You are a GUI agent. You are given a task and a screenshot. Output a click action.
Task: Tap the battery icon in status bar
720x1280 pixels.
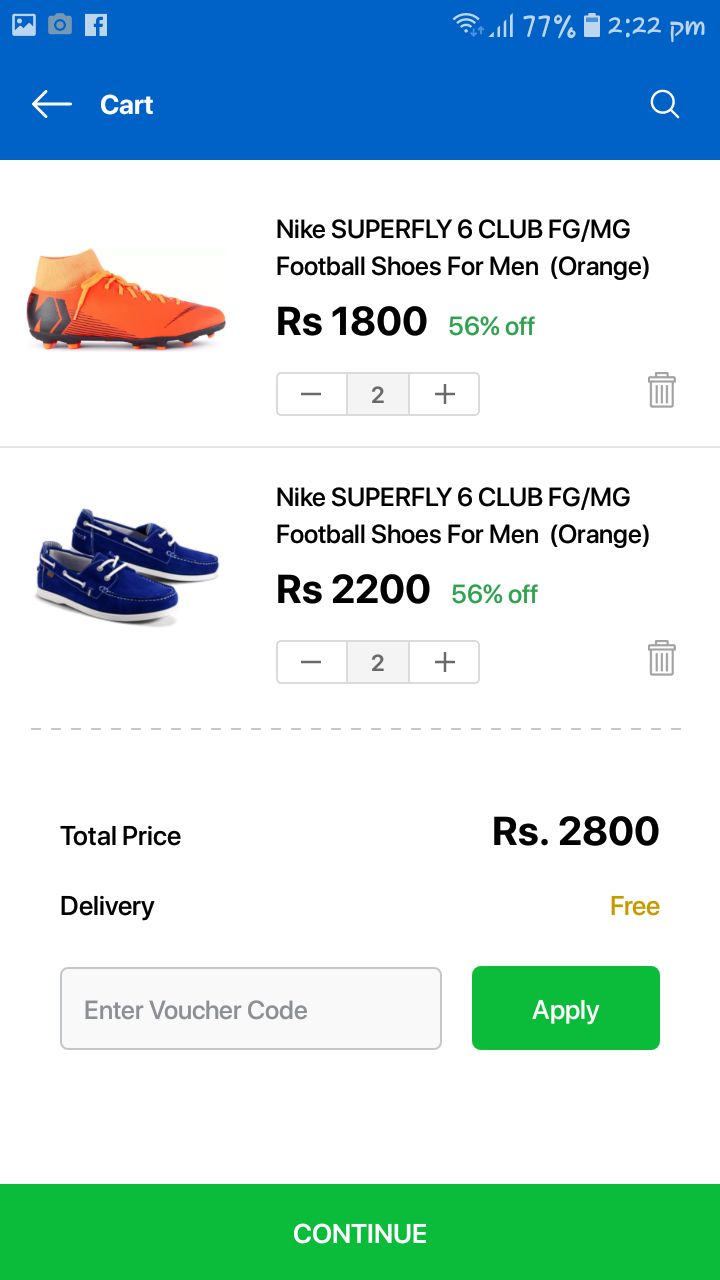pyautogui.click(x=592, y=25)
